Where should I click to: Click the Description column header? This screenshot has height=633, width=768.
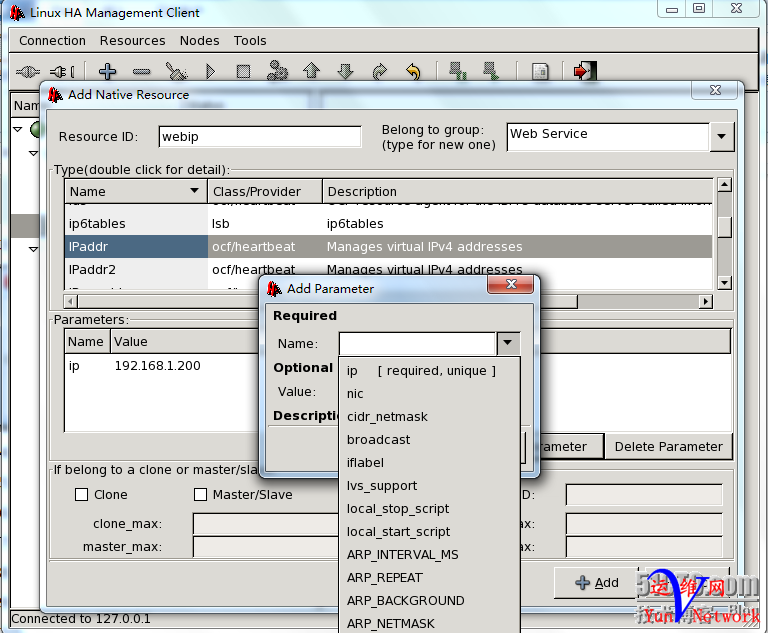tap(518, 191)
